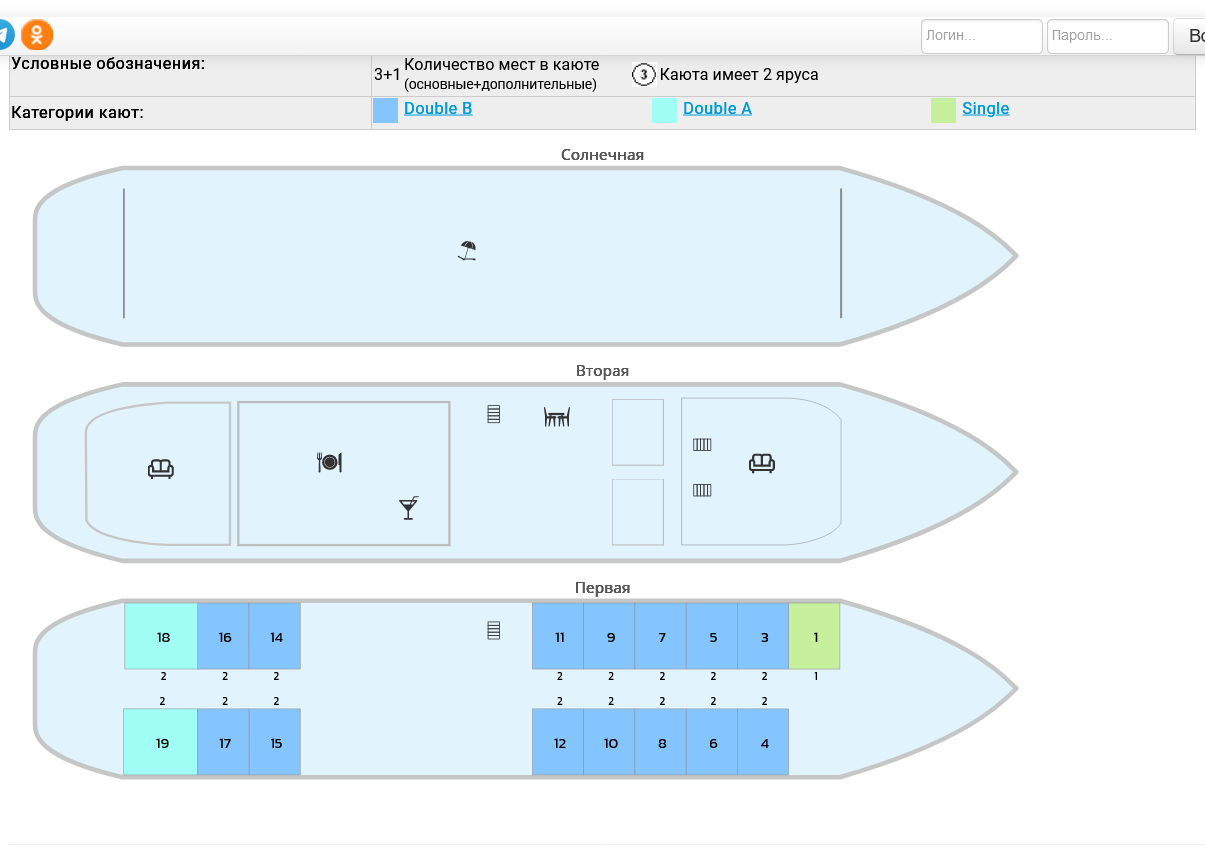Click the dining table icon on second deck
The height and width of the screenshot is (848, 1205).
[x=557, y=416]
